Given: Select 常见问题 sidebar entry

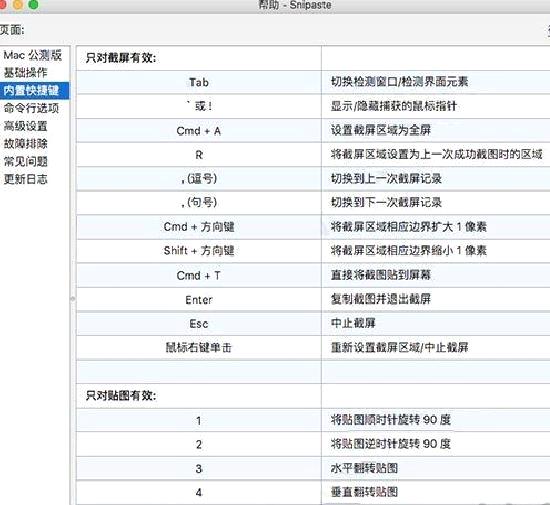Looking at the screenshot, I should point(26,161).
